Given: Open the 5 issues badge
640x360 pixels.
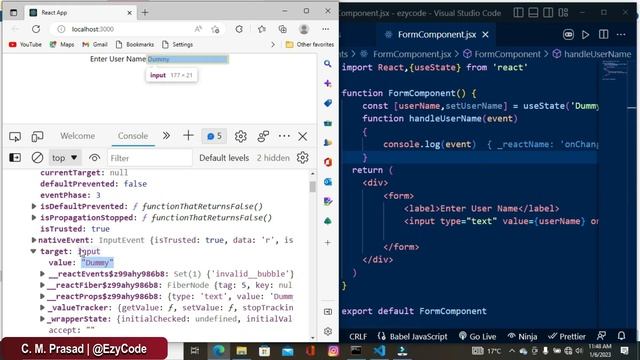Looking at the screenshot, I should tap(215, 136).
